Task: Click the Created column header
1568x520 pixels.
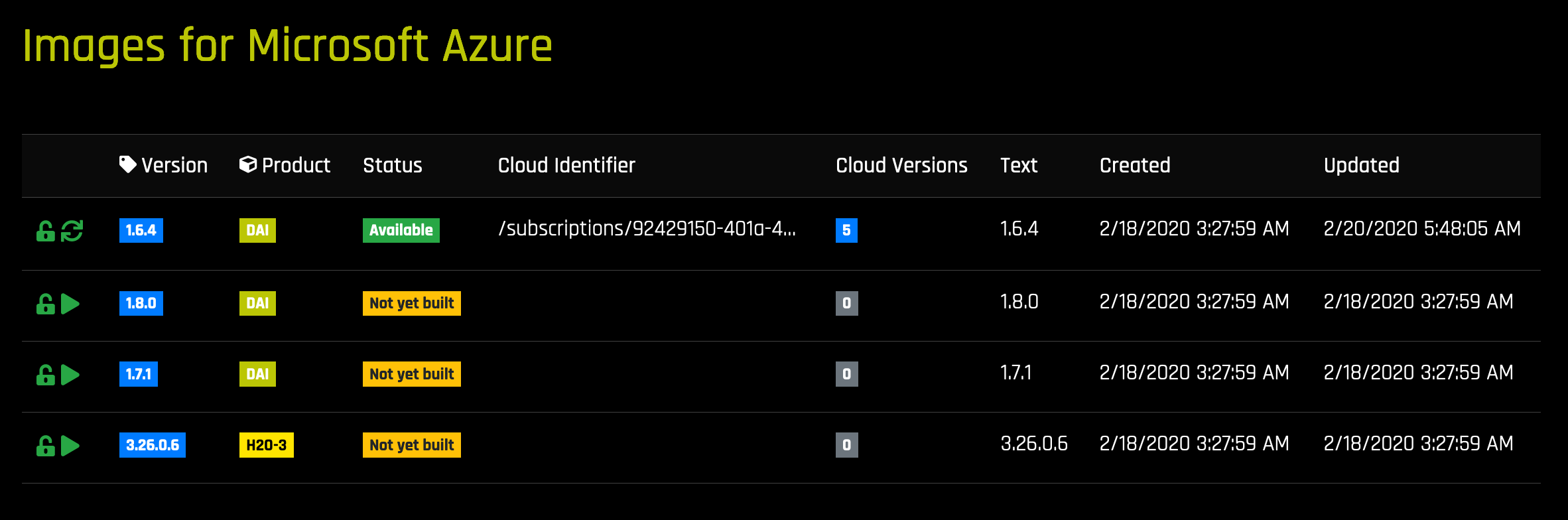Action: 1135,165
